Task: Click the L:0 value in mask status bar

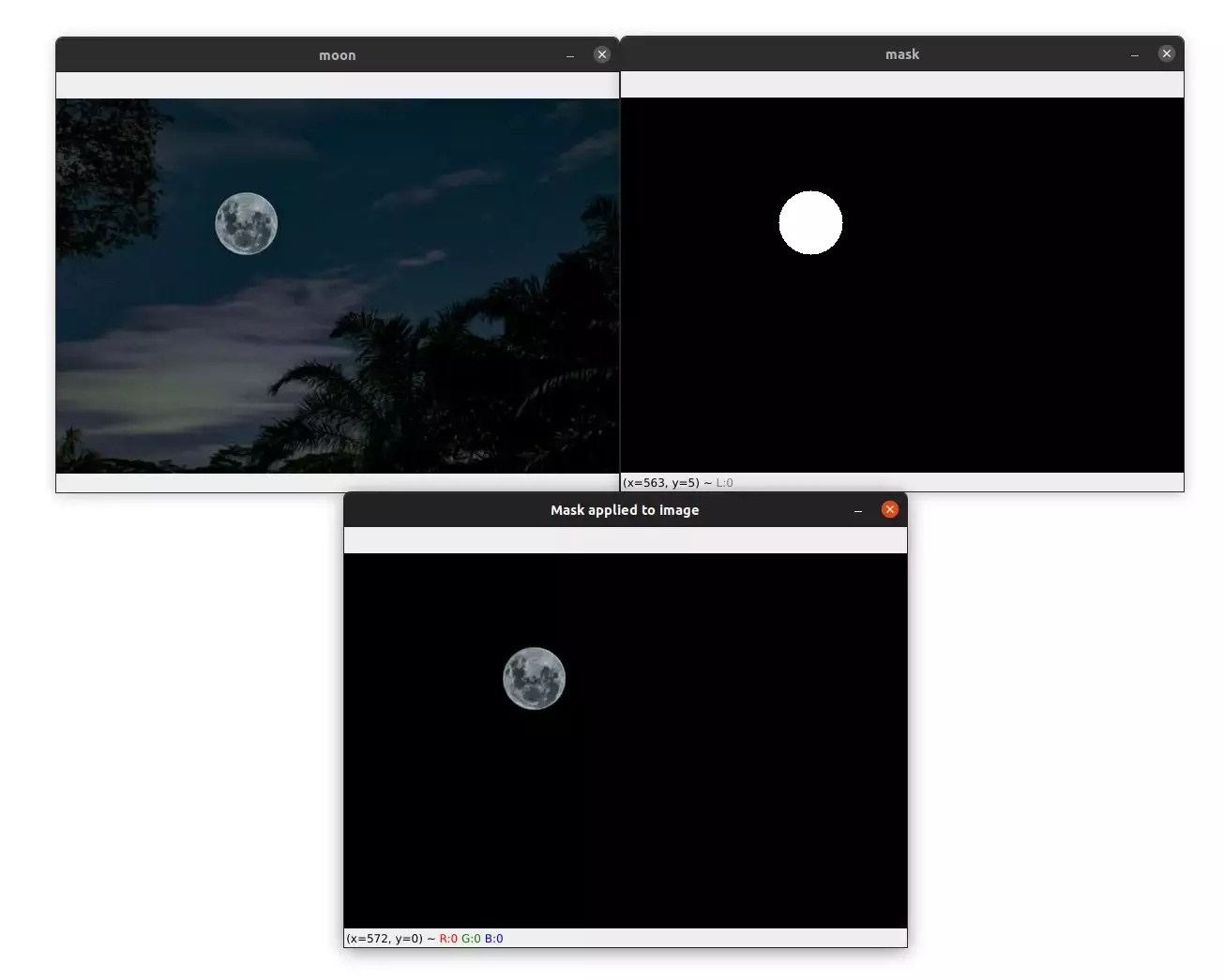Action: tap(725, 483)
